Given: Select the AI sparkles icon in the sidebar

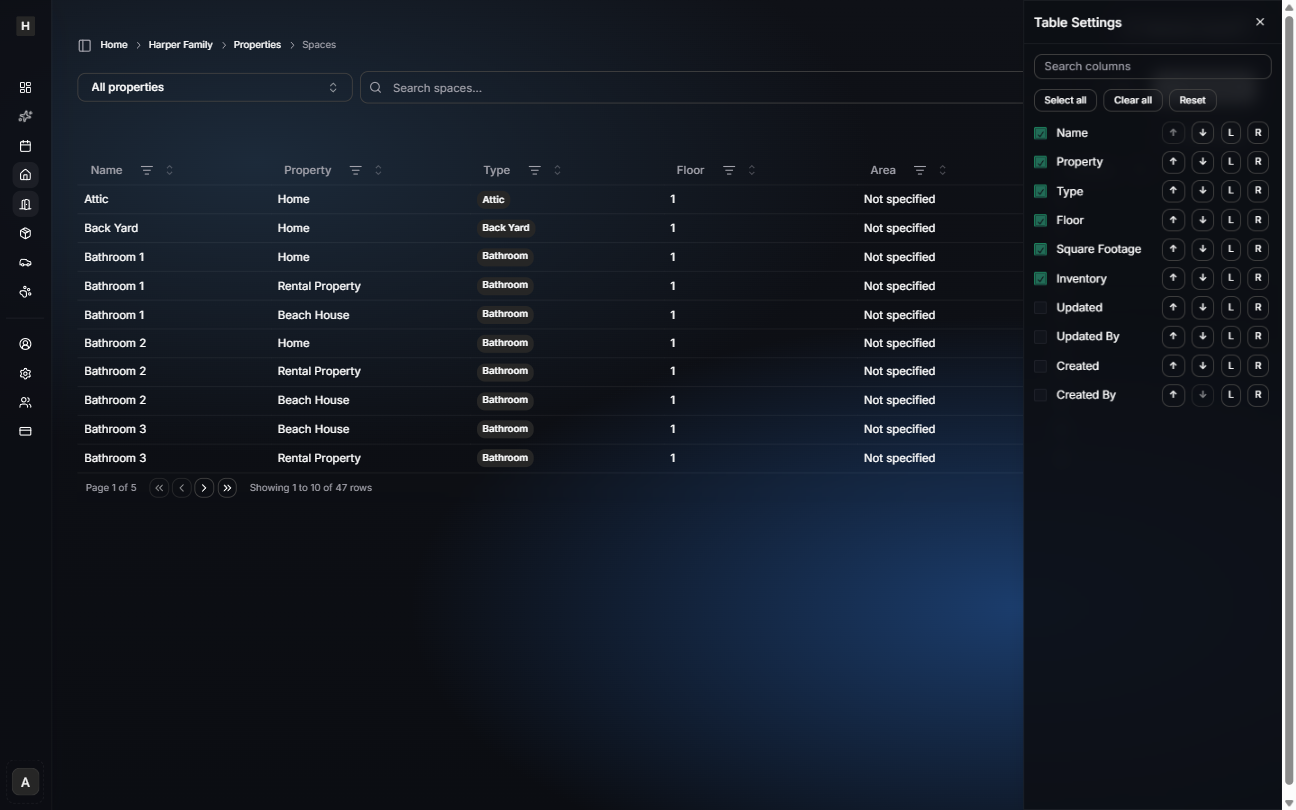Looking at the screenshot, I should 25,116.
